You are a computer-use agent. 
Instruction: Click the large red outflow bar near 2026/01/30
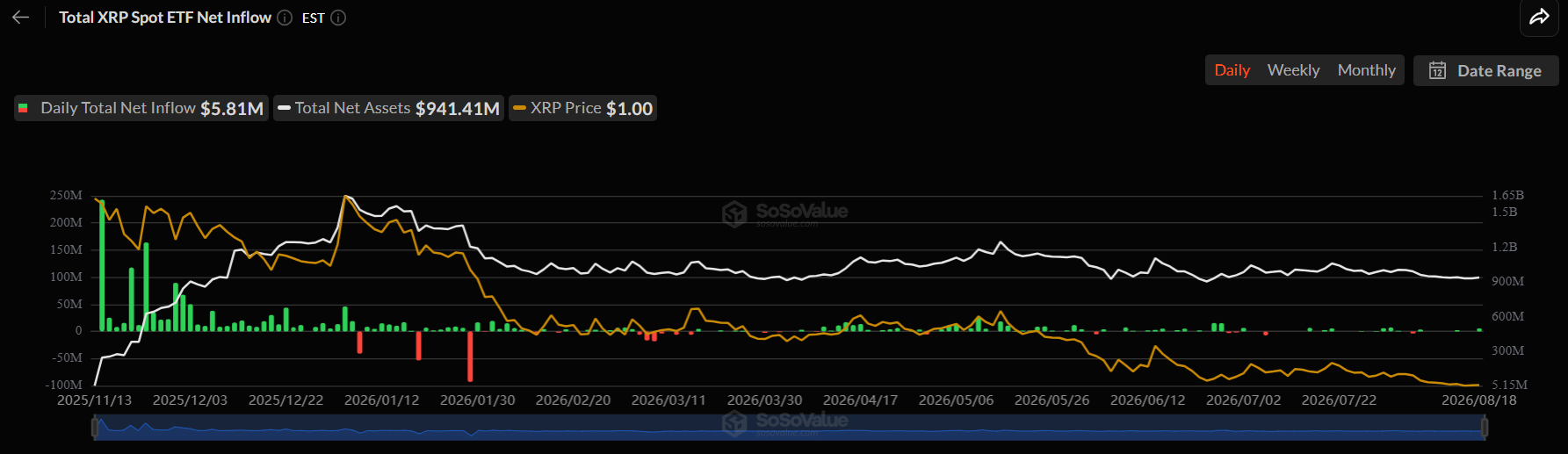point(470,356)
